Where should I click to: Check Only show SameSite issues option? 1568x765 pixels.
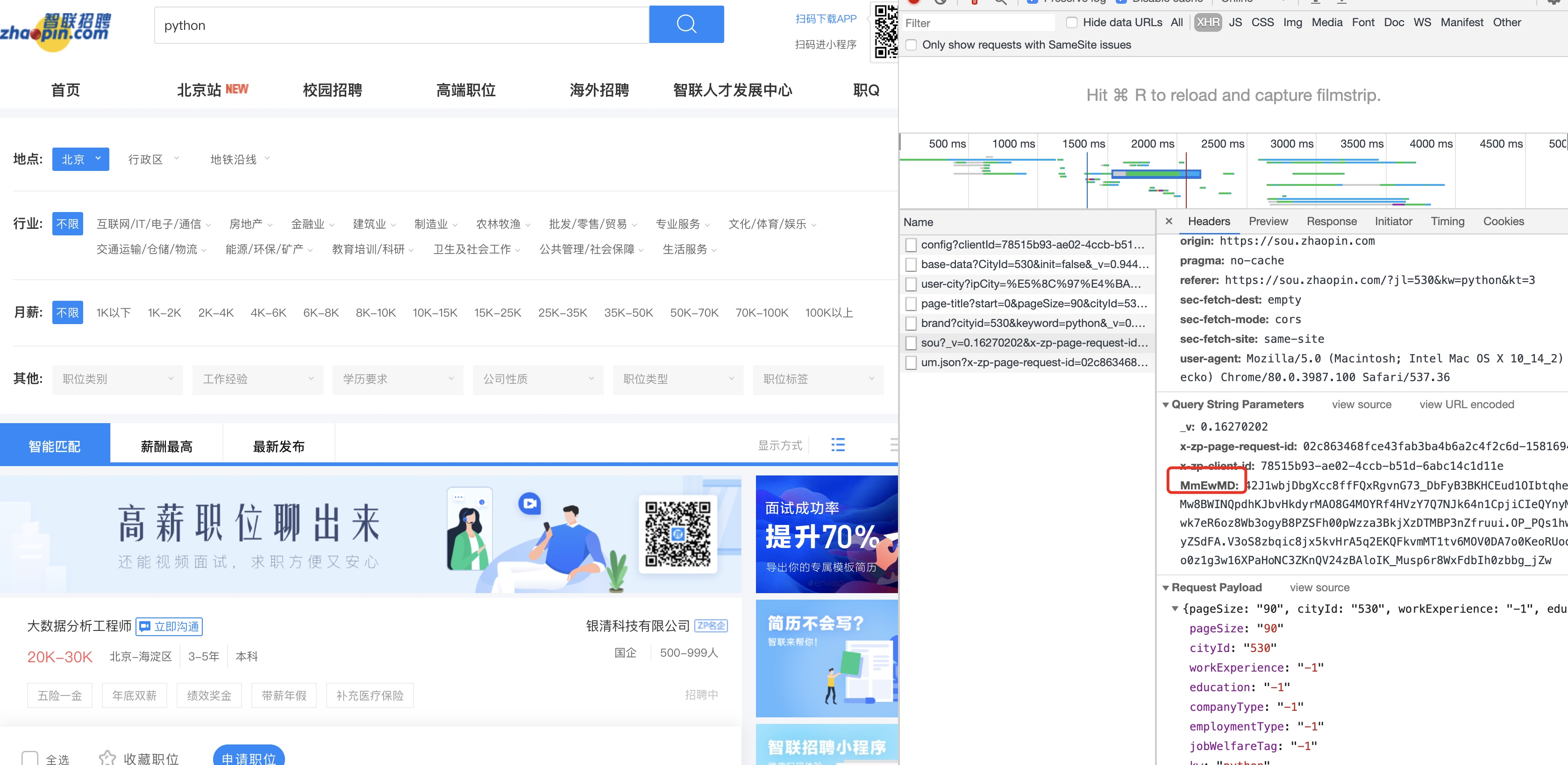pyautogui.click(x=911, y=45)
